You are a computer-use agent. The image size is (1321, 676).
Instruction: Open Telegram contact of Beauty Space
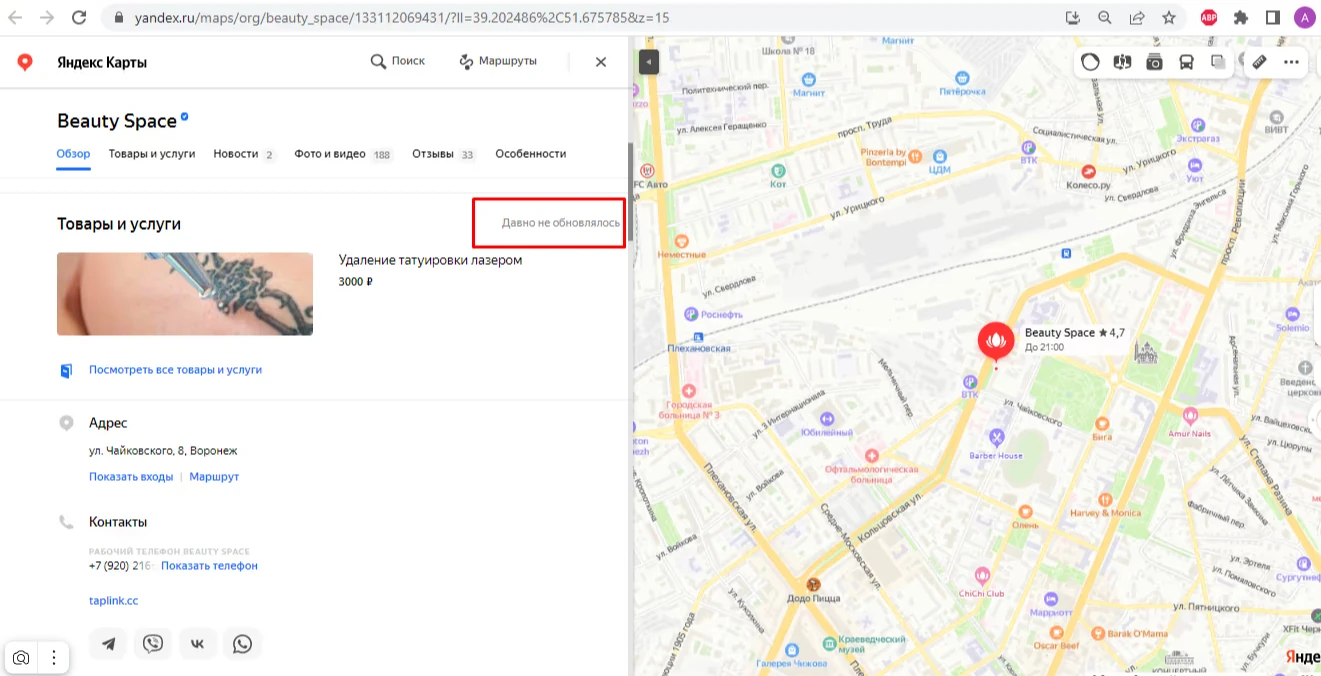click(x=108, y=644)
